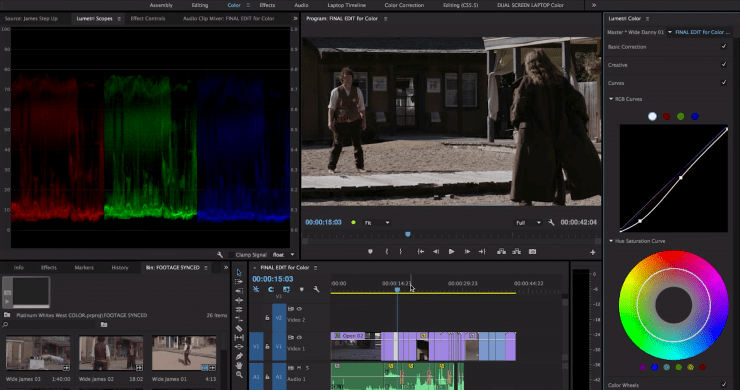Show hidden panel tabs beside Audio Clip Mixer

coord(295,19)
